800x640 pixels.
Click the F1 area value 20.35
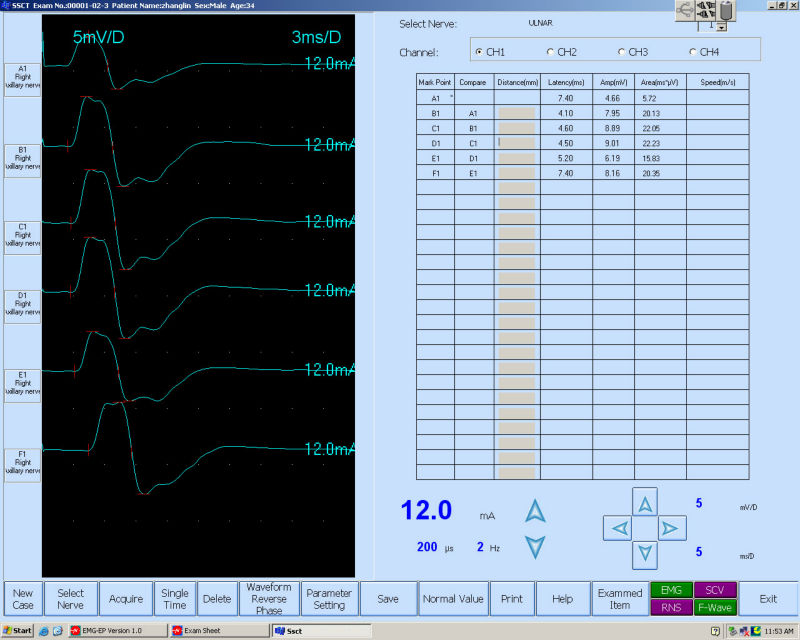click(x=651, y=174)
